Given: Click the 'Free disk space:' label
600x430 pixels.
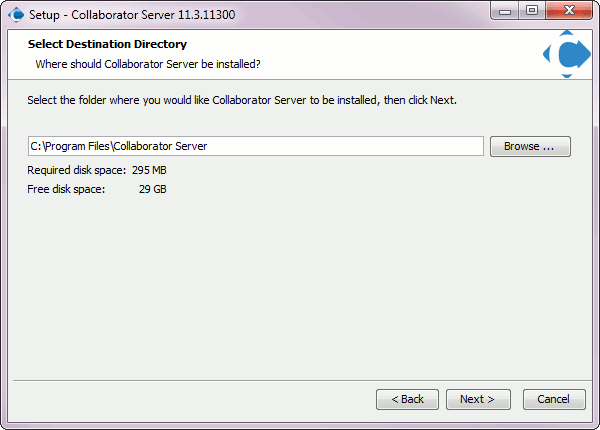Looking at the screenshot, I should point(66,189).
